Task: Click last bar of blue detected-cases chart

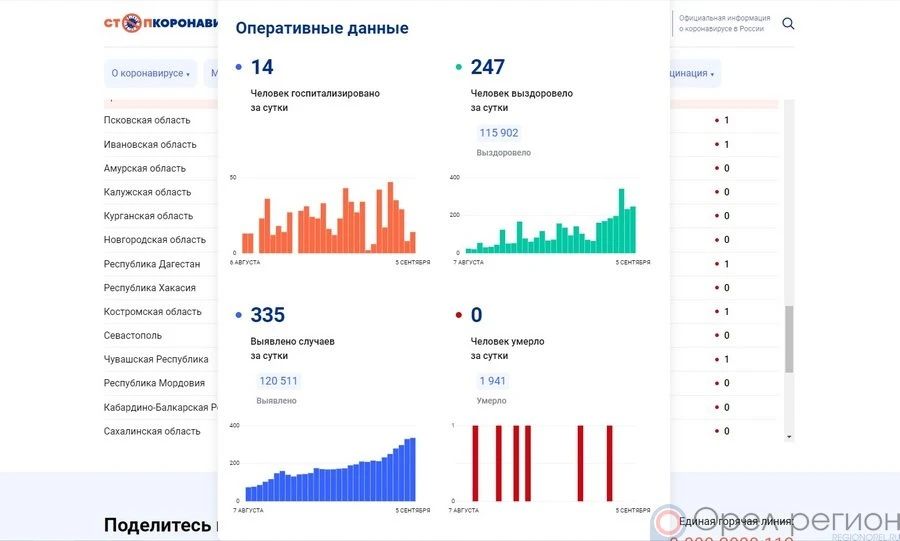Action: 412,469
